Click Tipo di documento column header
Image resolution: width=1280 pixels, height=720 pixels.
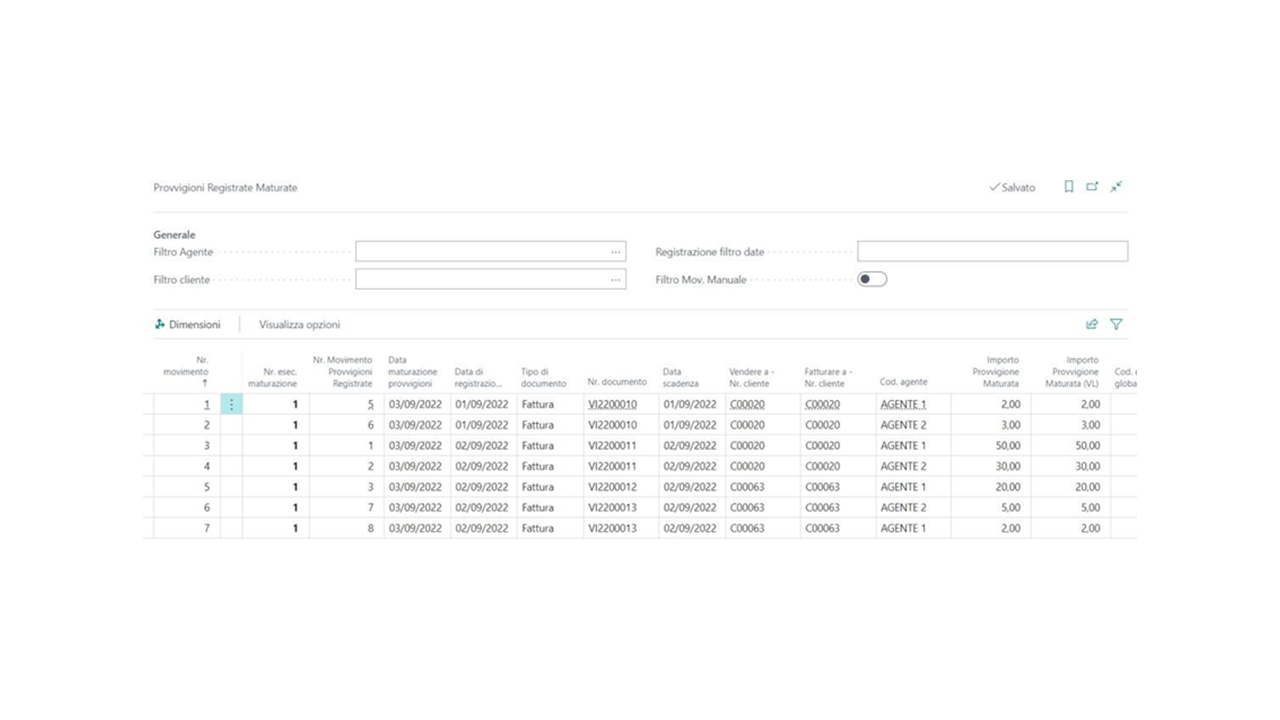[543, 377]
